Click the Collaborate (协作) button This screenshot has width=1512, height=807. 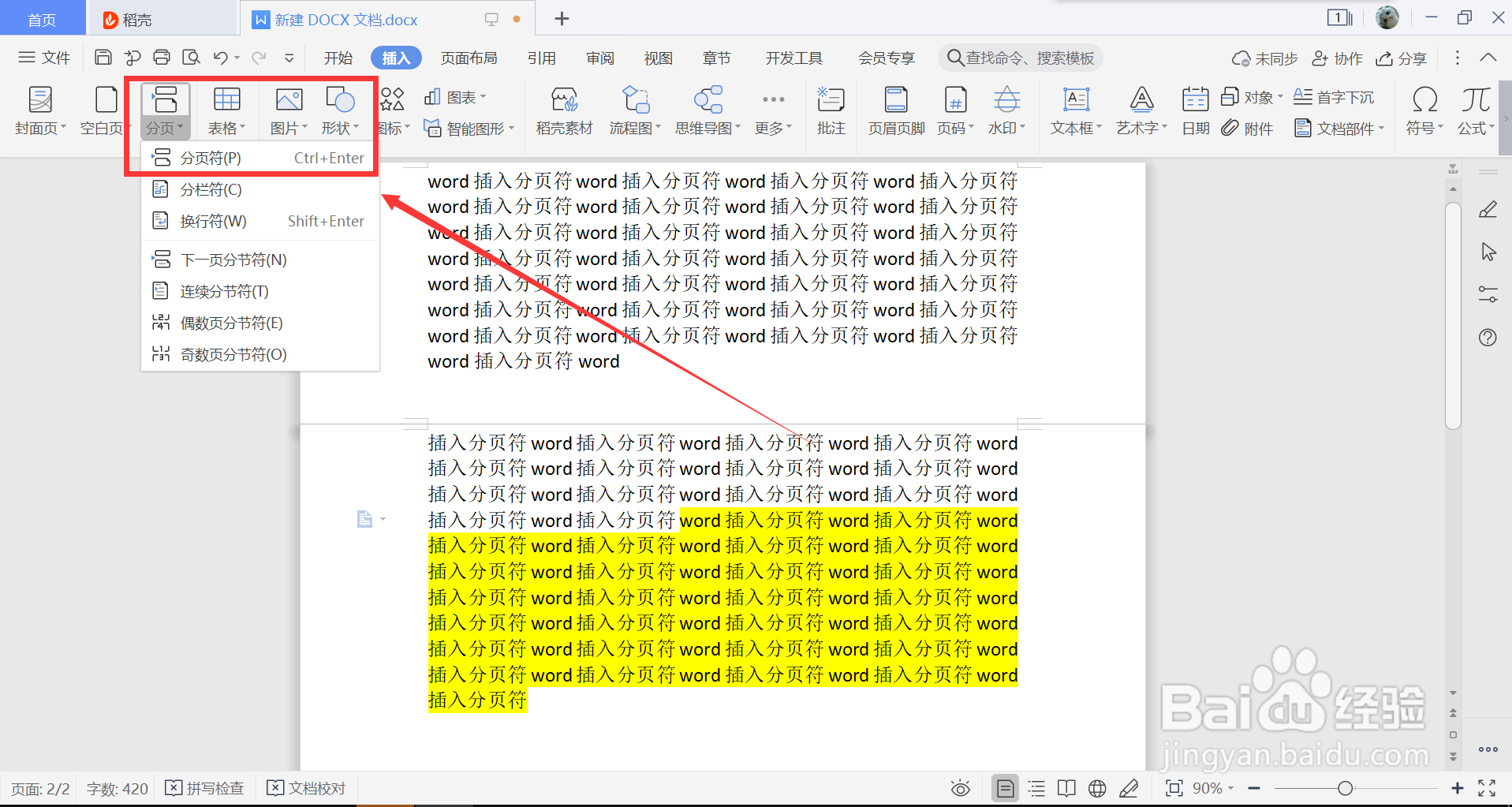pyautogui.click(x=1337, y=58)
